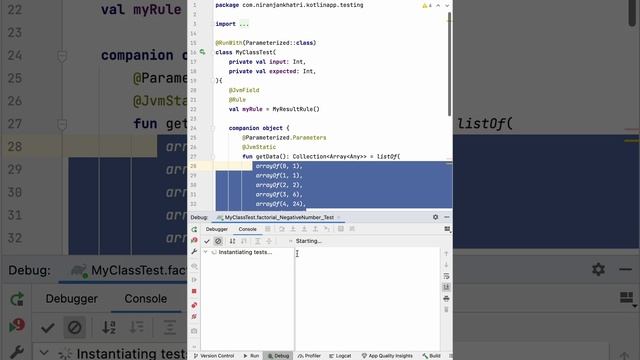Screen dimensions: 640x360
Task: Collapse the Instantiating tests tree node
Action: pos(206,252)
